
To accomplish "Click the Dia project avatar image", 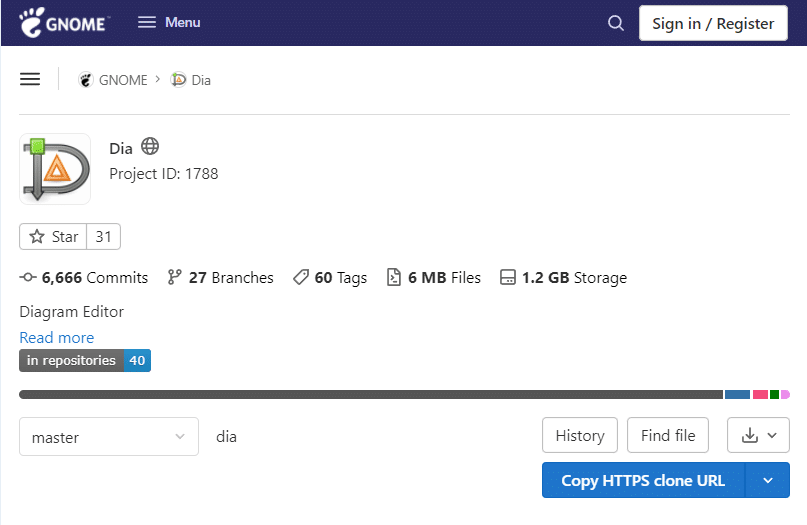I will click(x=55, y=169).
